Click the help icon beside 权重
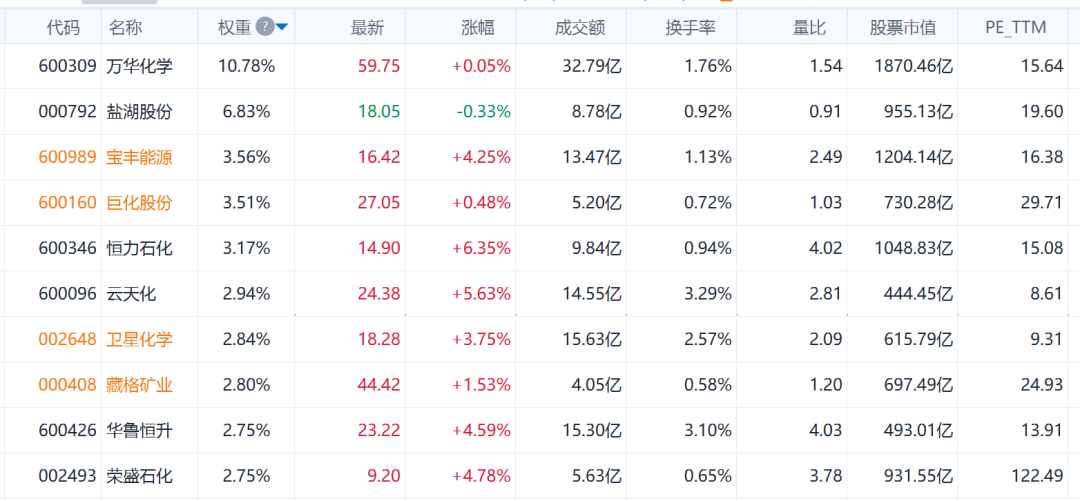 click(x=264, y=27)
